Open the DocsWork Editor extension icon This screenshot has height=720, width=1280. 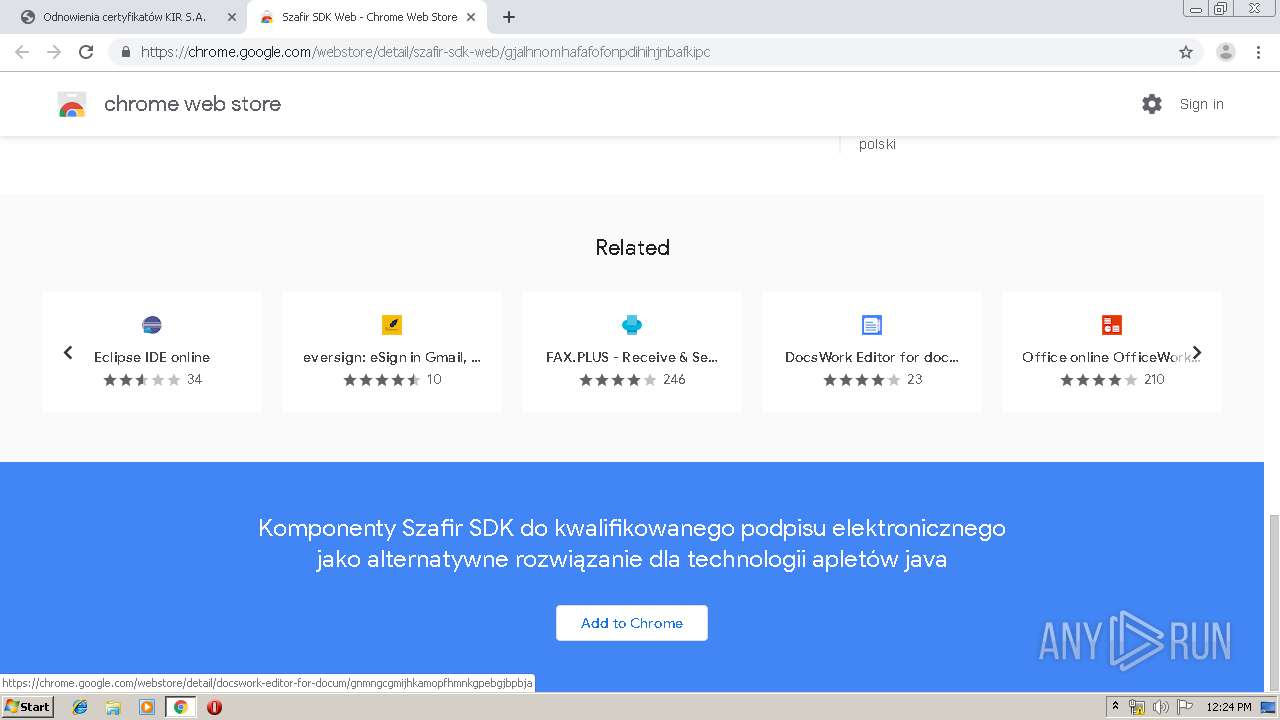point(872,325)
